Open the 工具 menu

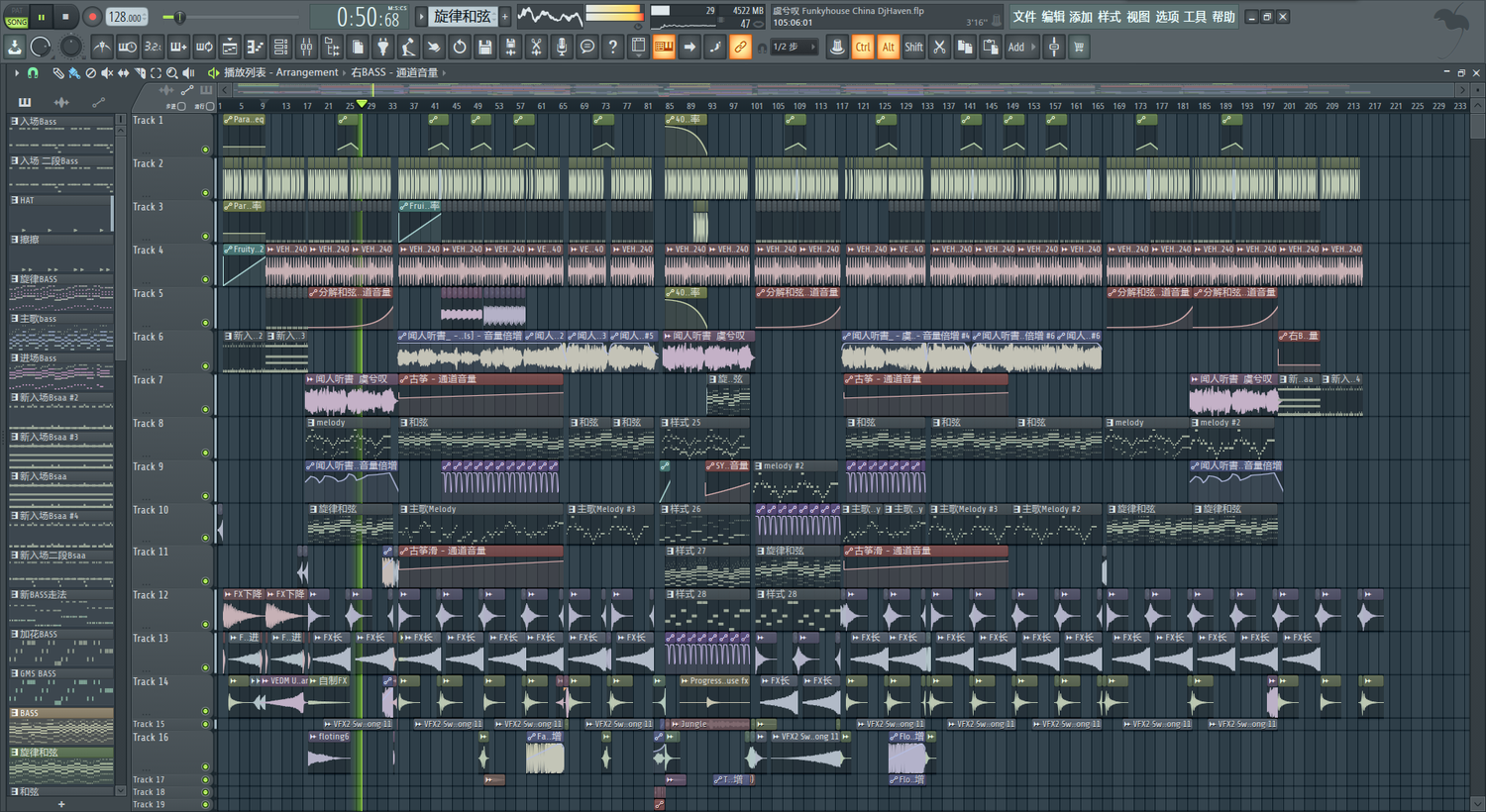coord(1196,17)
